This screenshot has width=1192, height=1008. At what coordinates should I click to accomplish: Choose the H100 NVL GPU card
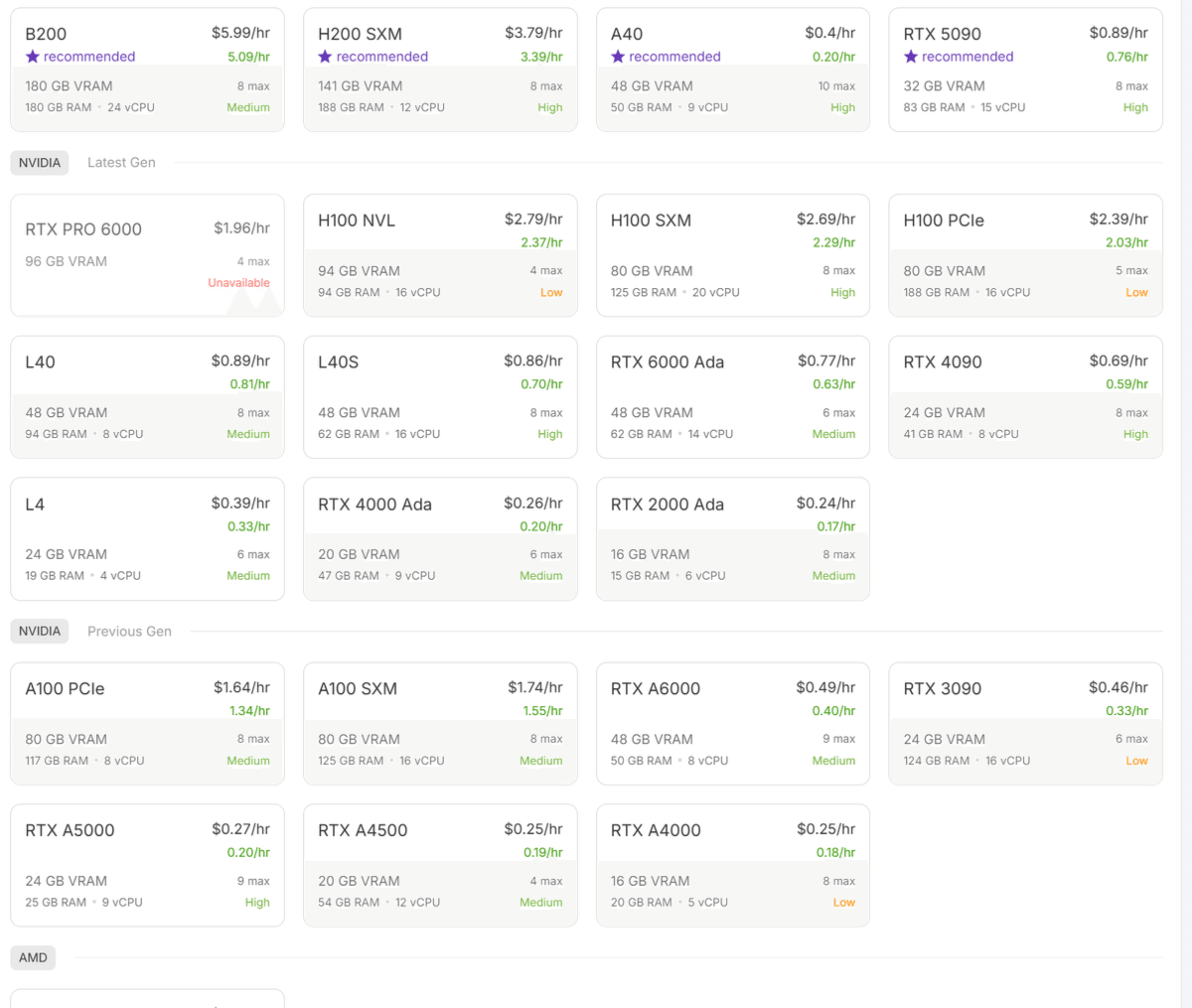click(x=440, y=255)
